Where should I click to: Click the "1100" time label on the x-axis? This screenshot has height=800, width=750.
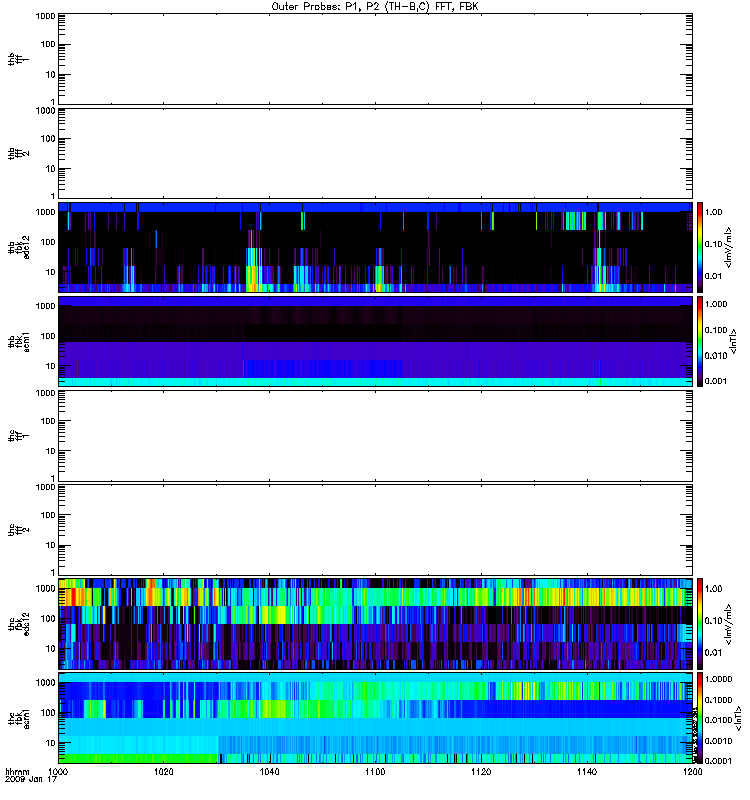click(x=375, y=772)
